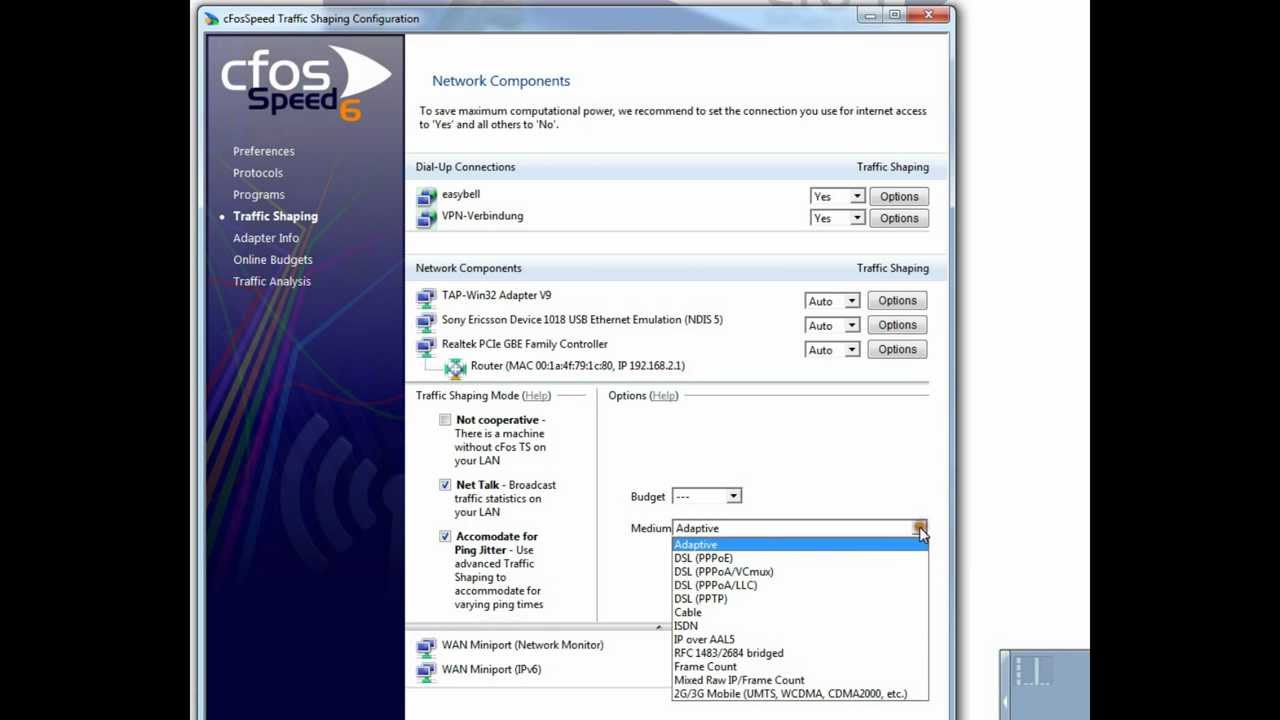This screenshot has width=1280, height=720.
Task: Open Options section Help link
Action: pos(664,396)
